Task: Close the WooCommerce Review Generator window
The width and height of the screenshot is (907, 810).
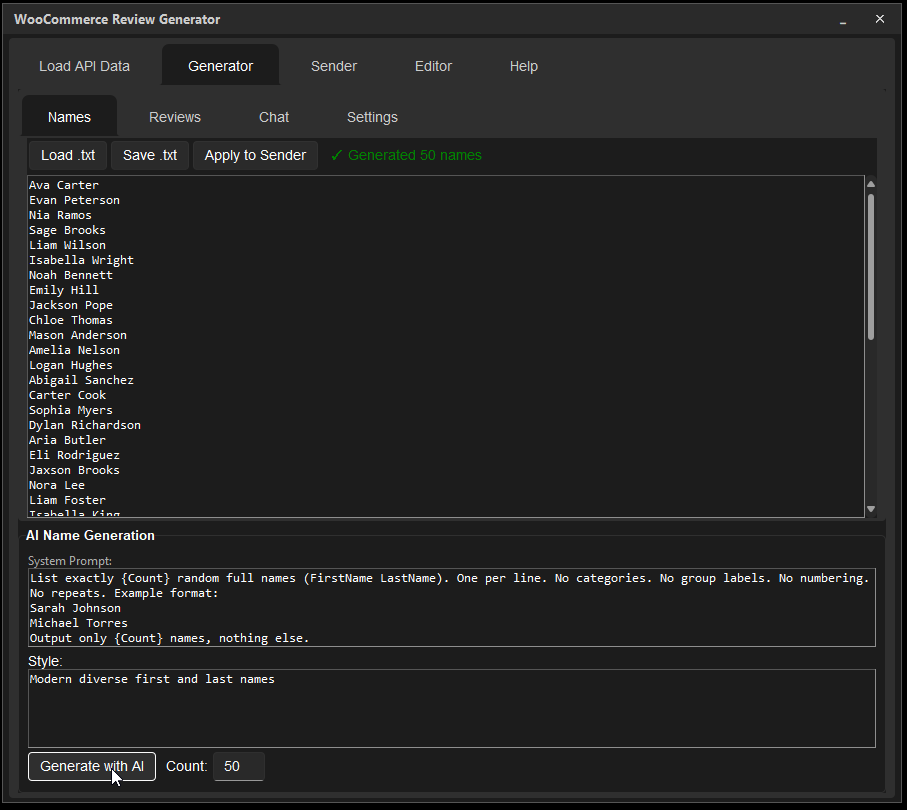Action: pyautogui.click(x=880, y=19)
